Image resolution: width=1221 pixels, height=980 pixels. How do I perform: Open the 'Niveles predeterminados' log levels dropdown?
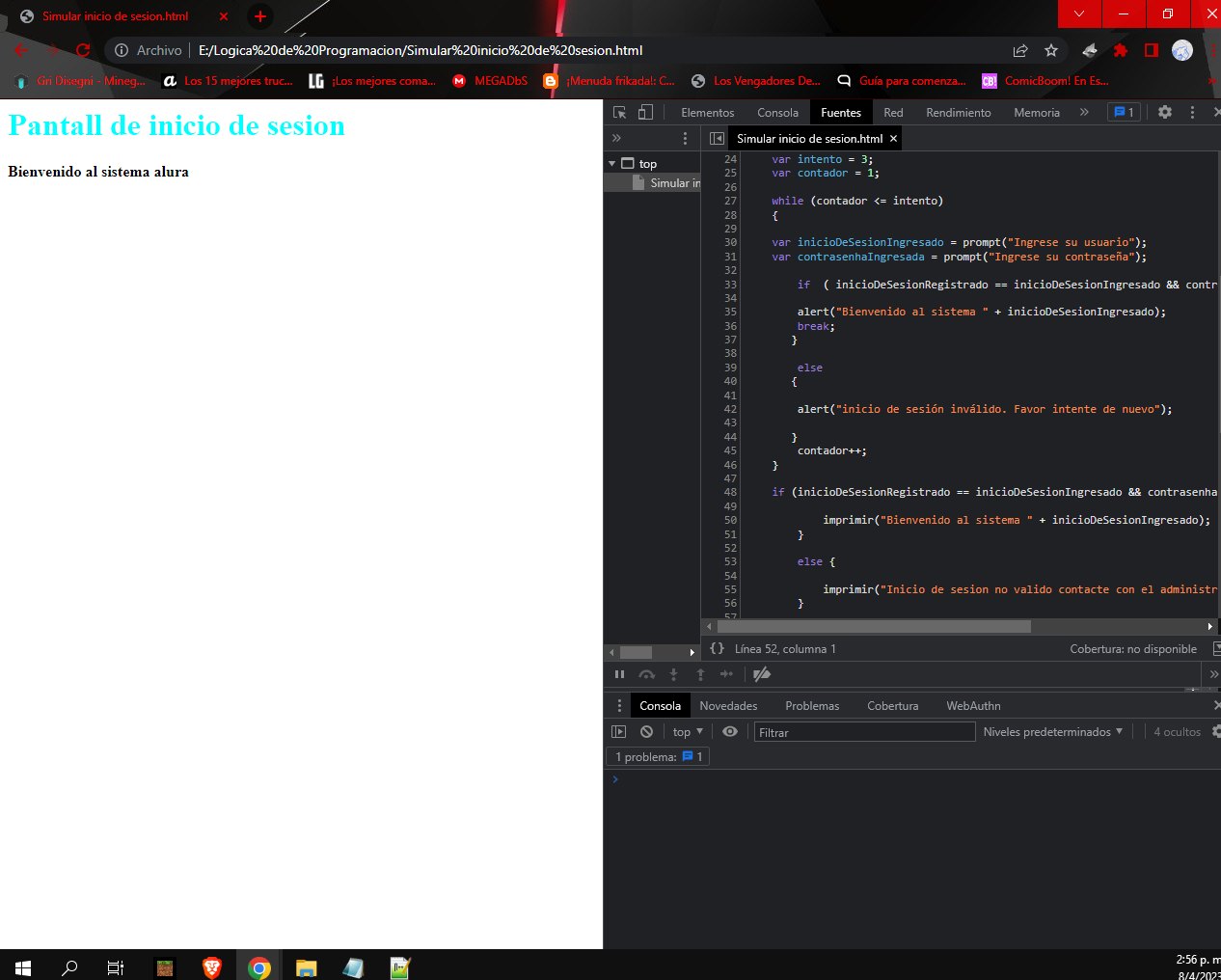pos(1052,732)
